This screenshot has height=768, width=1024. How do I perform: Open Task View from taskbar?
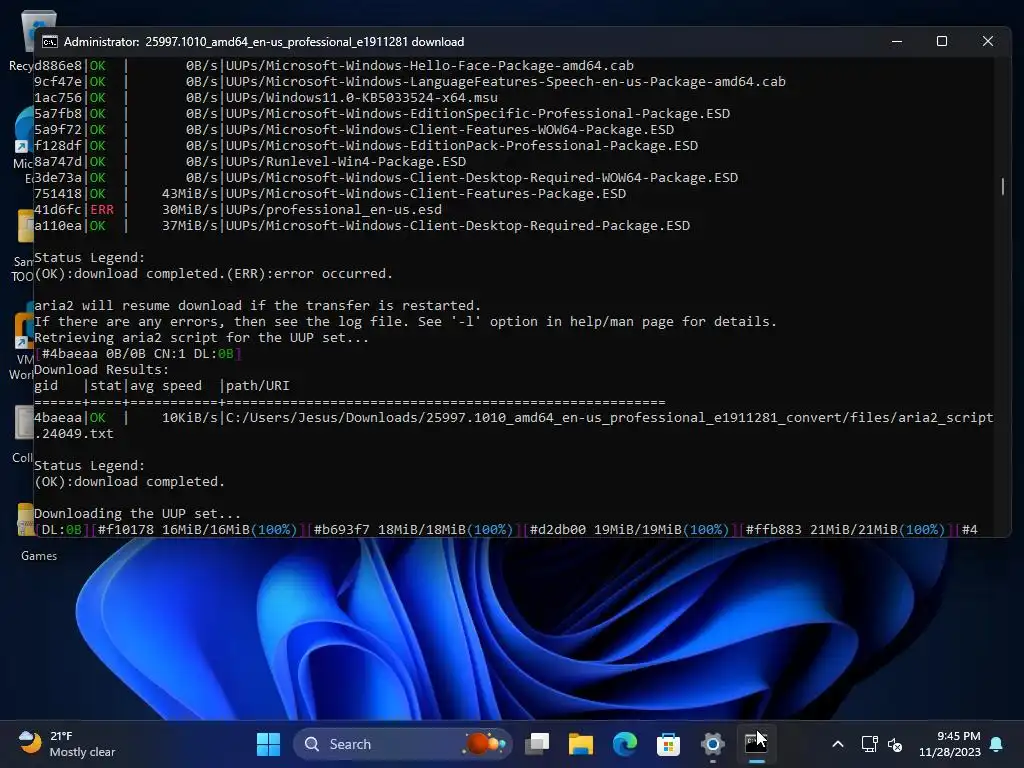(x=537, y=744)
